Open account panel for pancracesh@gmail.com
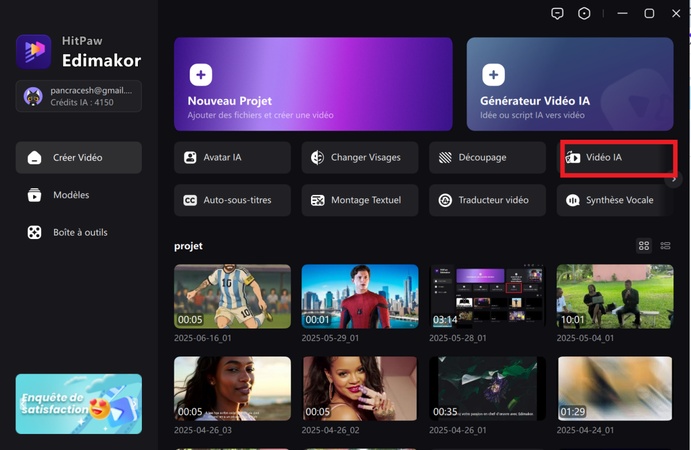 click(79, 96)
